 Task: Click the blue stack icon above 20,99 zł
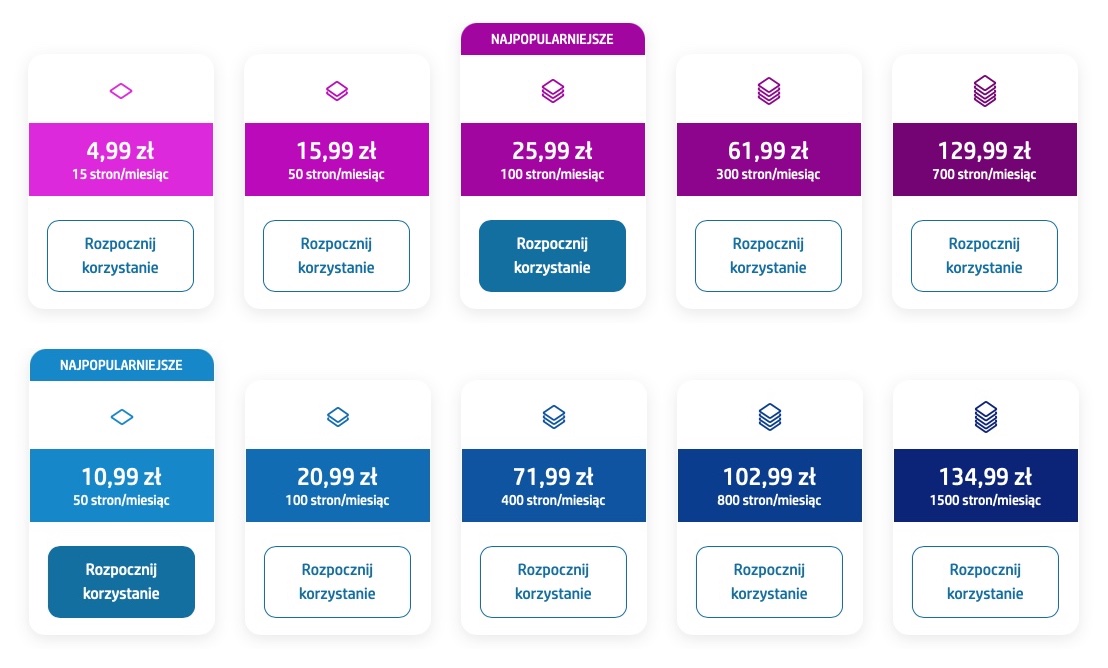338,417
